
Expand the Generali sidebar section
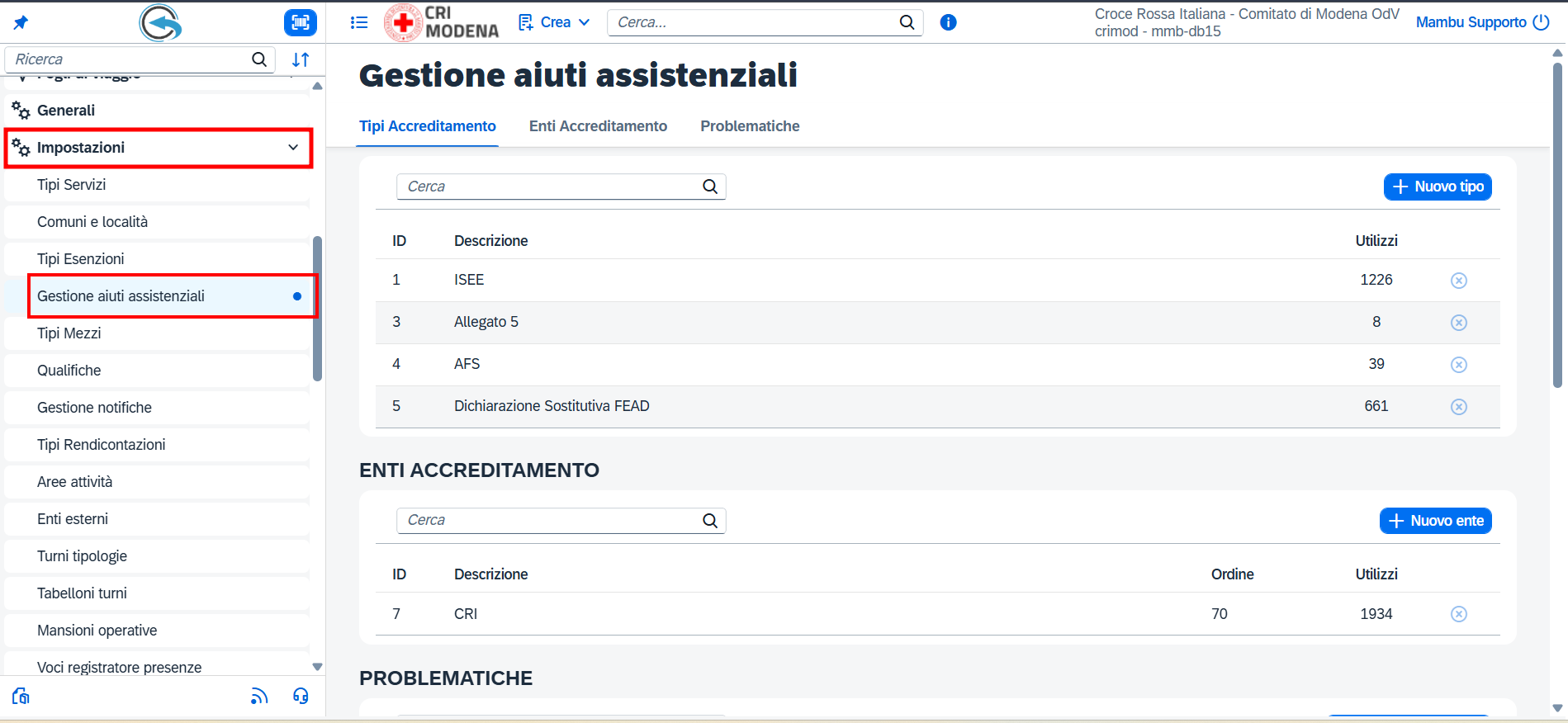click(x=66, y=111)
